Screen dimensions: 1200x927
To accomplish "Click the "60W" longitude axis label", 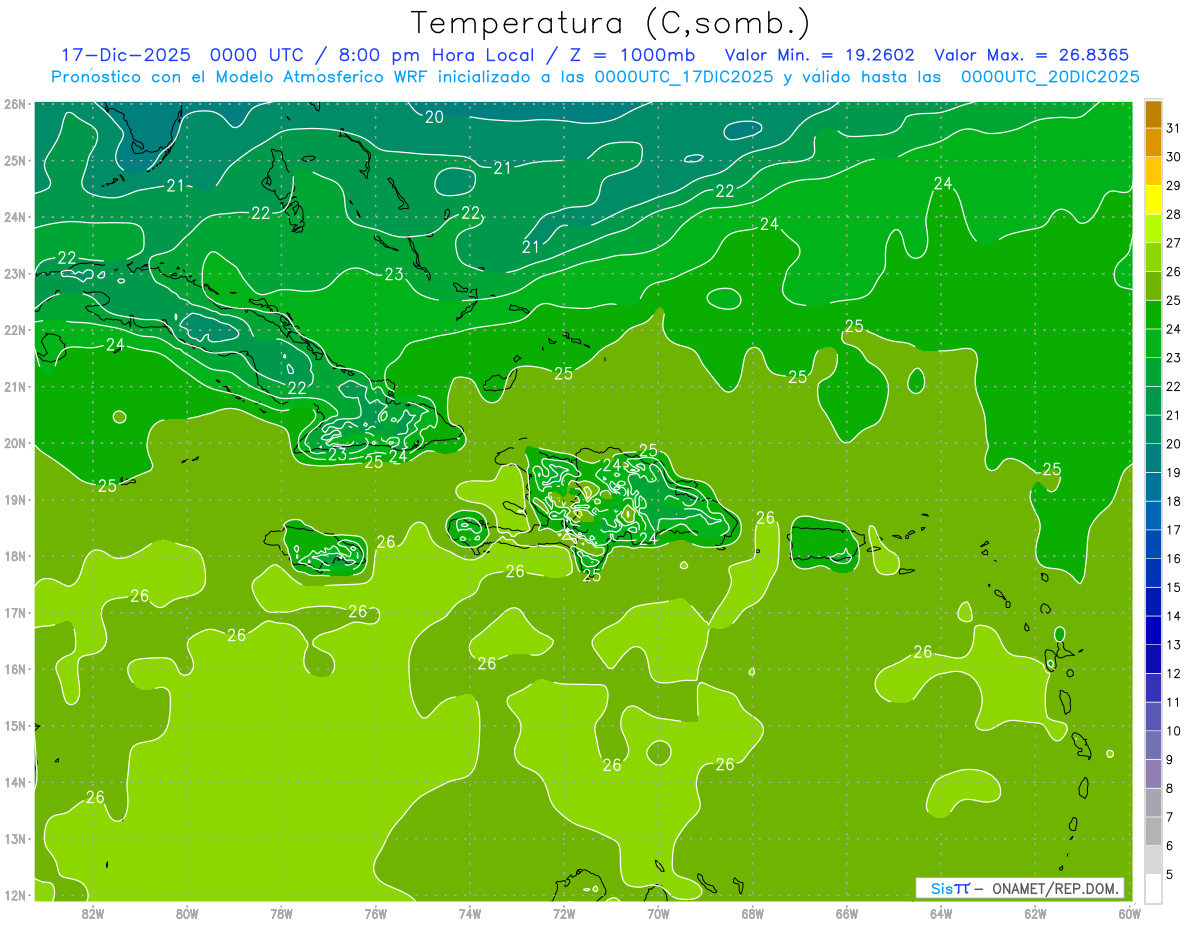I will click(x=1130, y=912).
